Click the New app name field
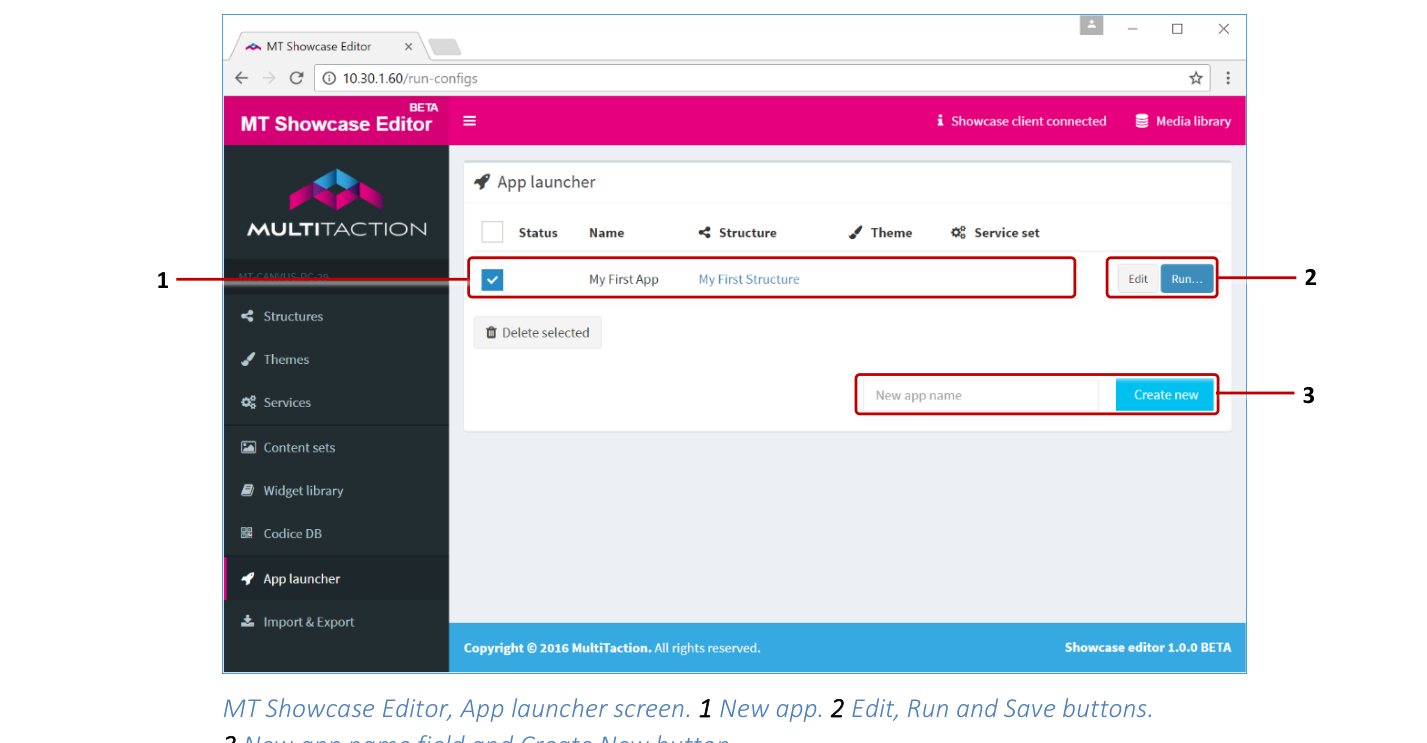This screenshot has width=1427, height=743. point(978,394)
